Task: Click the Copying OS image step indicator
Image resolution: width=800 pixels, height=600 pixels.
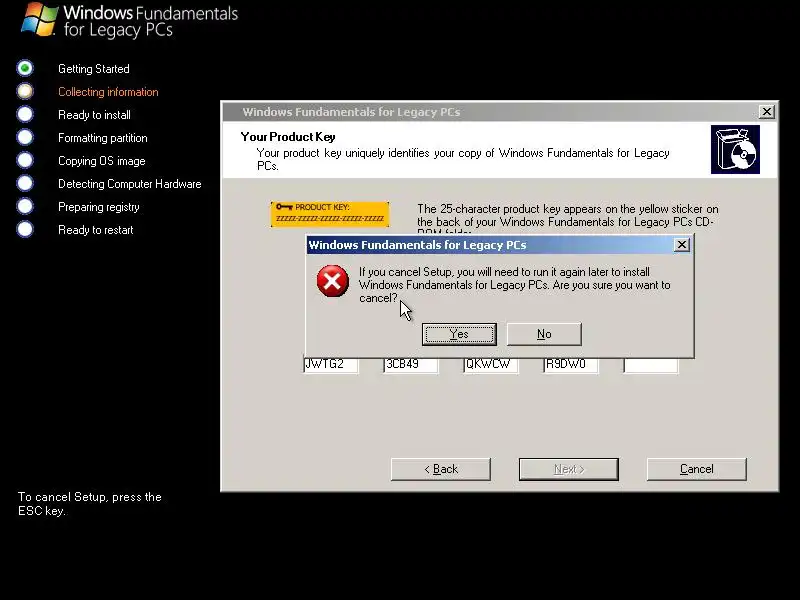Action: tap(25, 160)
